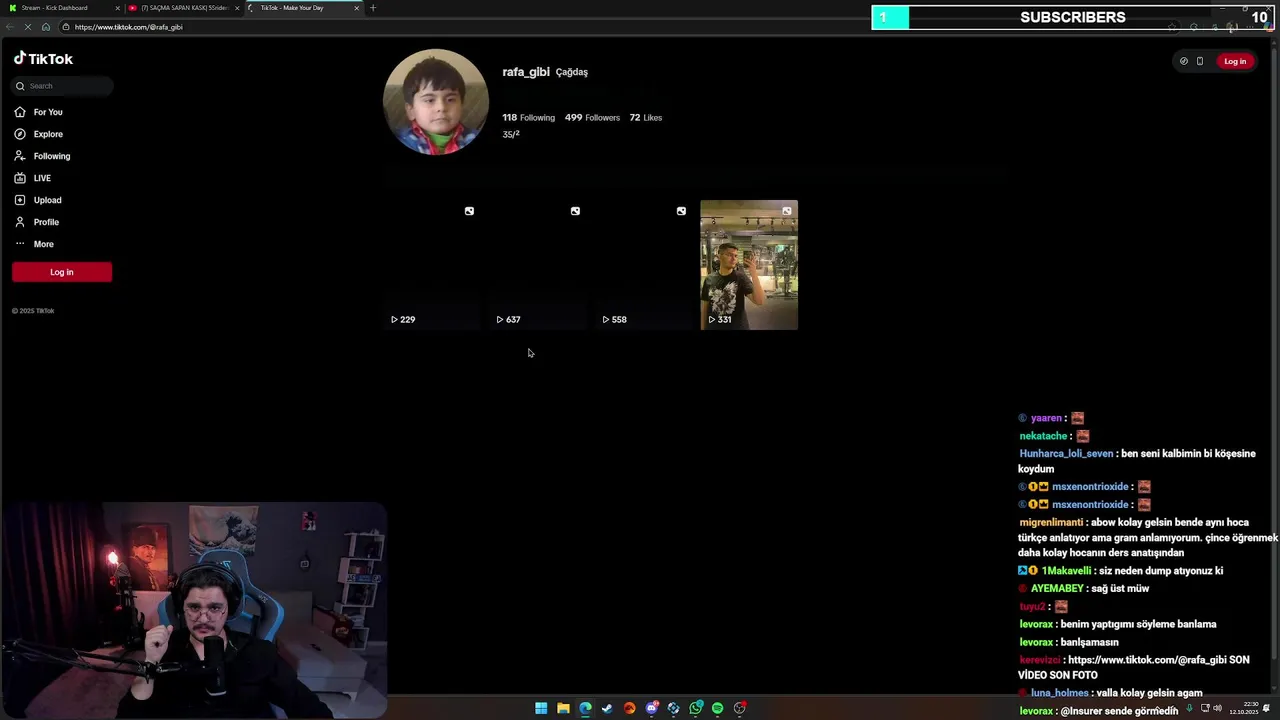
Task: Go to the Following feed
Action: tap(42, 156)
